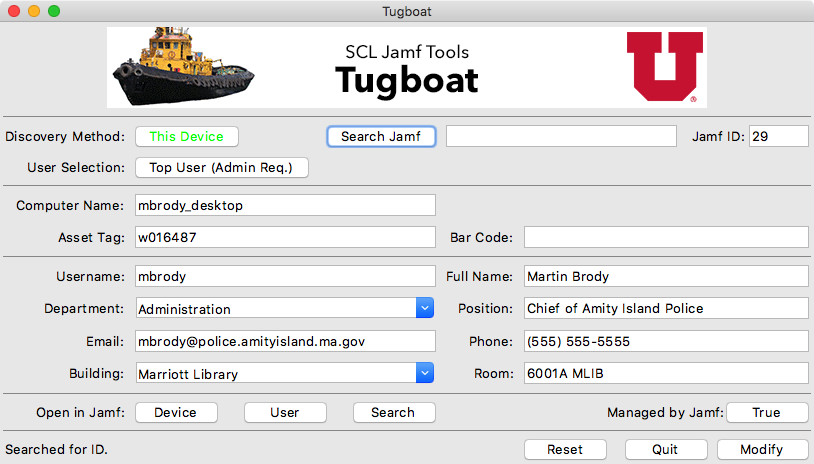Click the Asset Tag field

[x=285, y=237]
